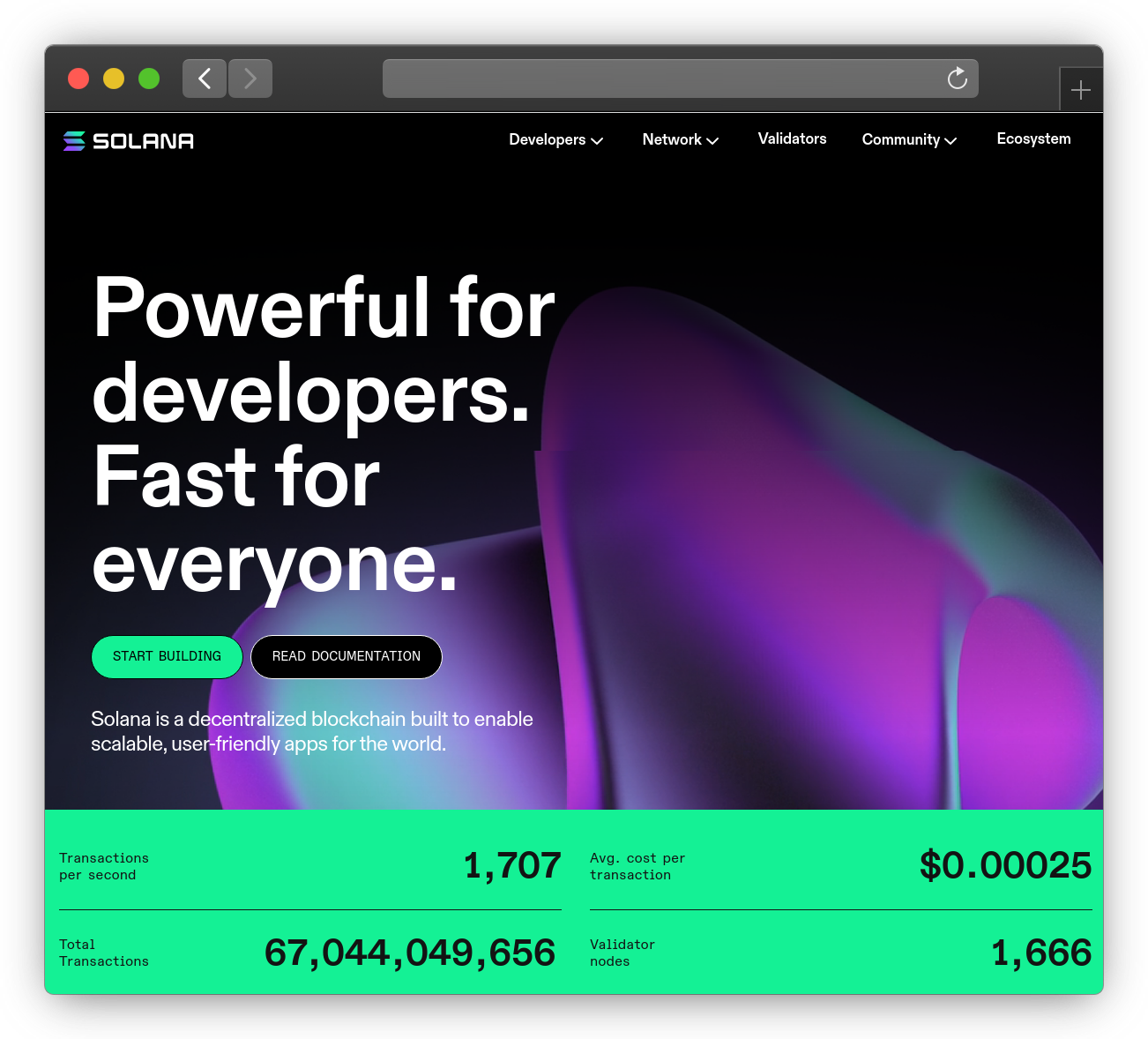Click the 1,666 validator count
Viewport: 1148px width, 1039px height.
[x=1041, y=953]
